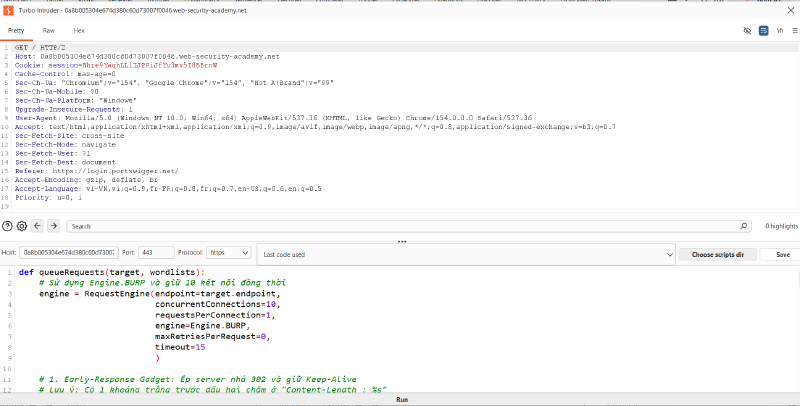Viewport: 800px width, 406px height.
Task: Click the Turbo Intruder lightning logo icon
Action: tap(8, 10)
